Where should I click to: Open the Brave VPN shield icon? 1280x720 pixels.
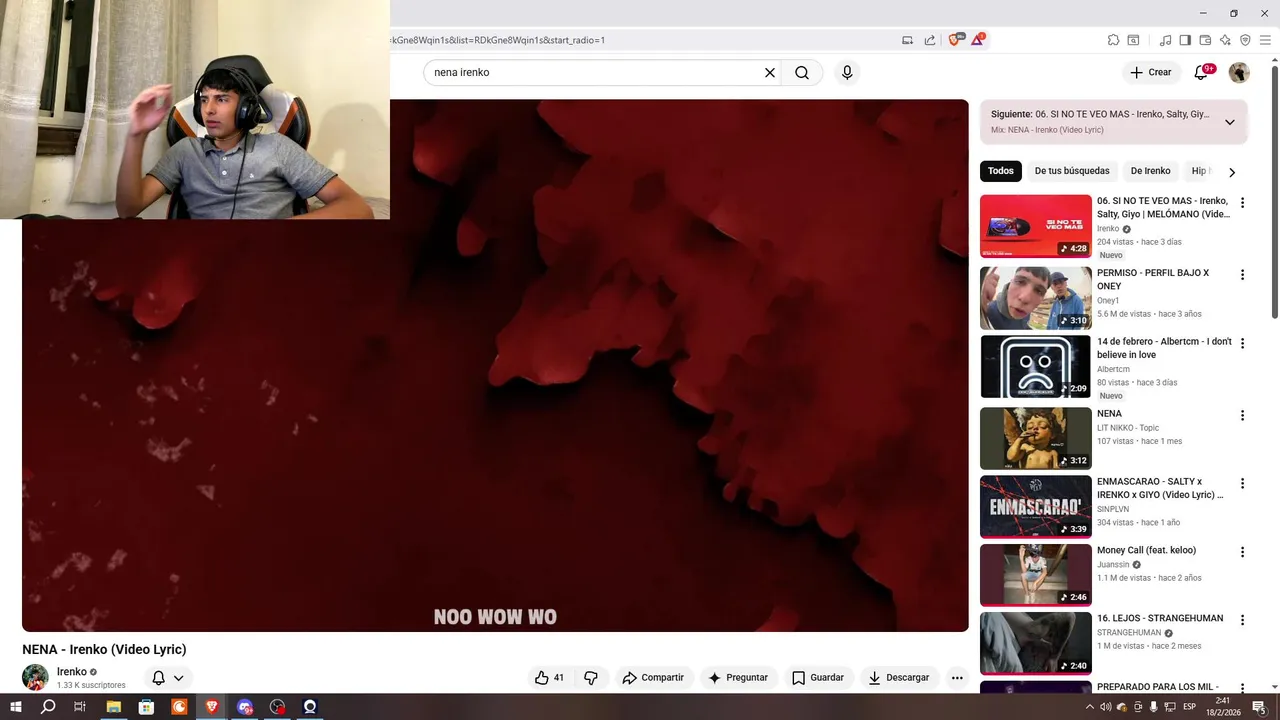pos(1245,40)
